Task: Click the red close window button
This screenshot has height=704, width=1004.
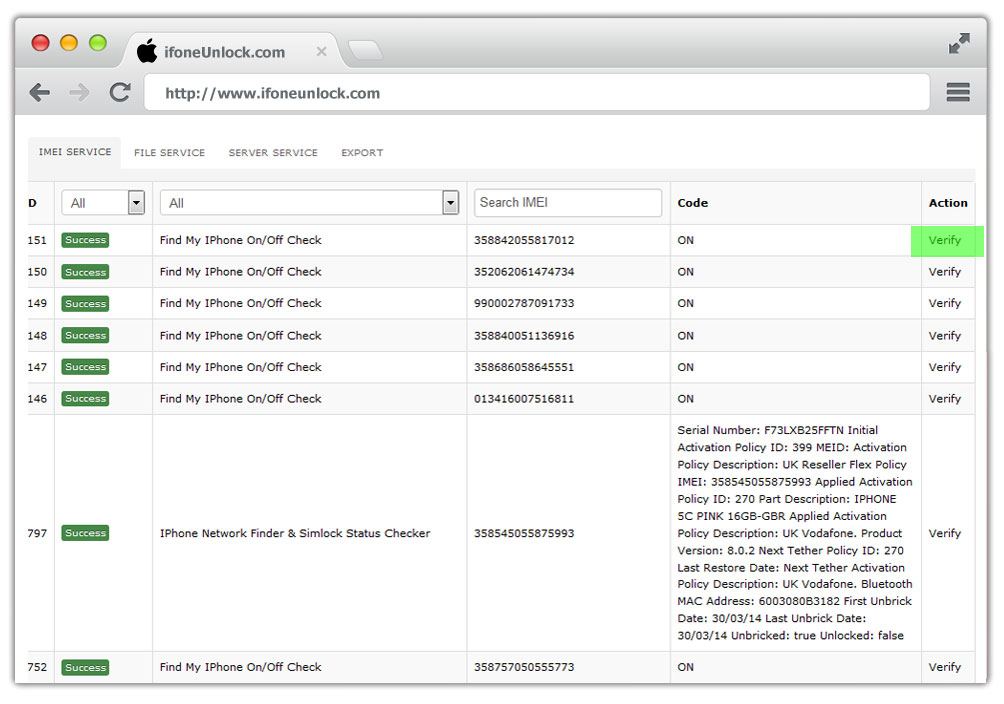Action: pos(40,43)
